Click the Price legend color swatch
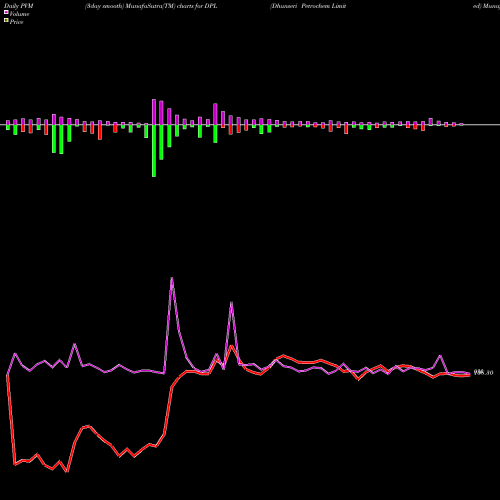The image size is (500, 500). [6, 21]
